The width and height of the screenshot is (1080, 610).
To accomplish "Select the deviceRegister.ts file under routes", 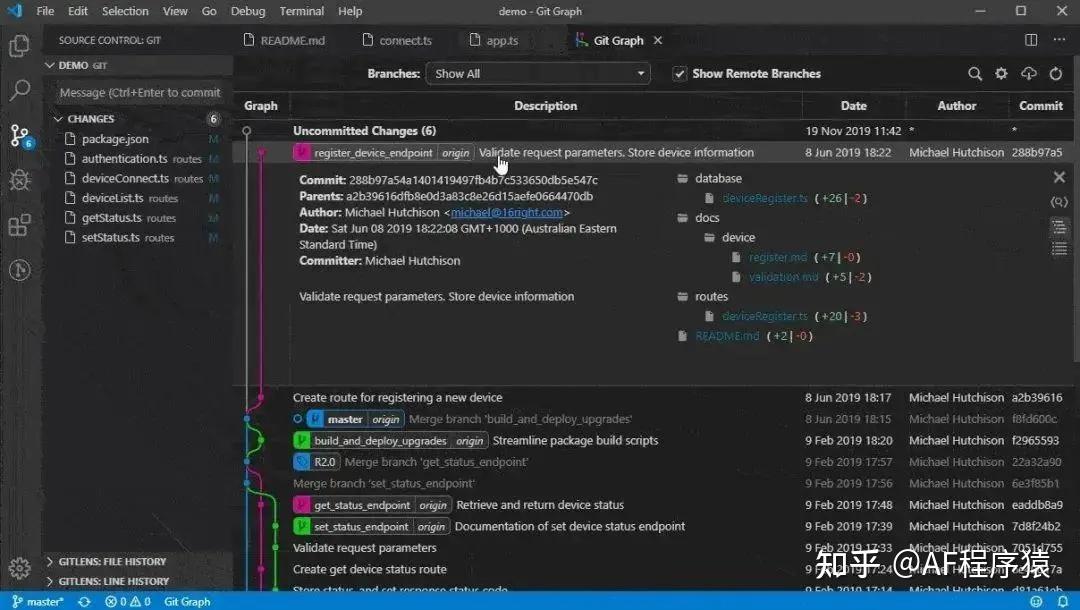I will coord(765,316).
